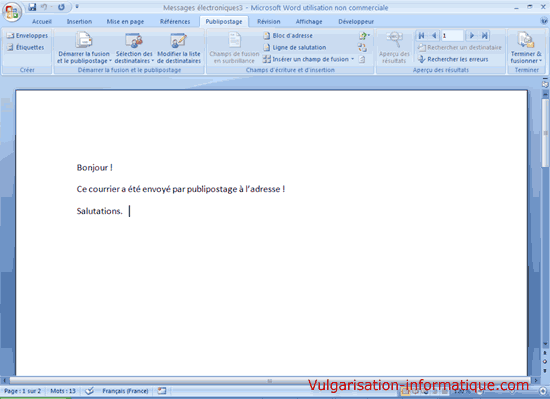Insert Bloc d'adresse

(288, 35)
